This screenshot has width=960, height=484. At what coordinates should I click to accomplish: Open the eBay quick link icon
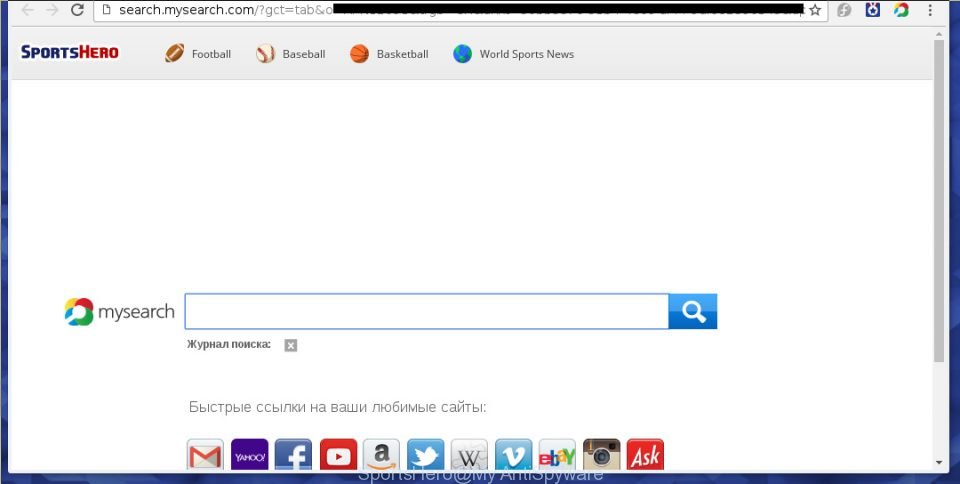pyautogui.click(x=557, y=454)
